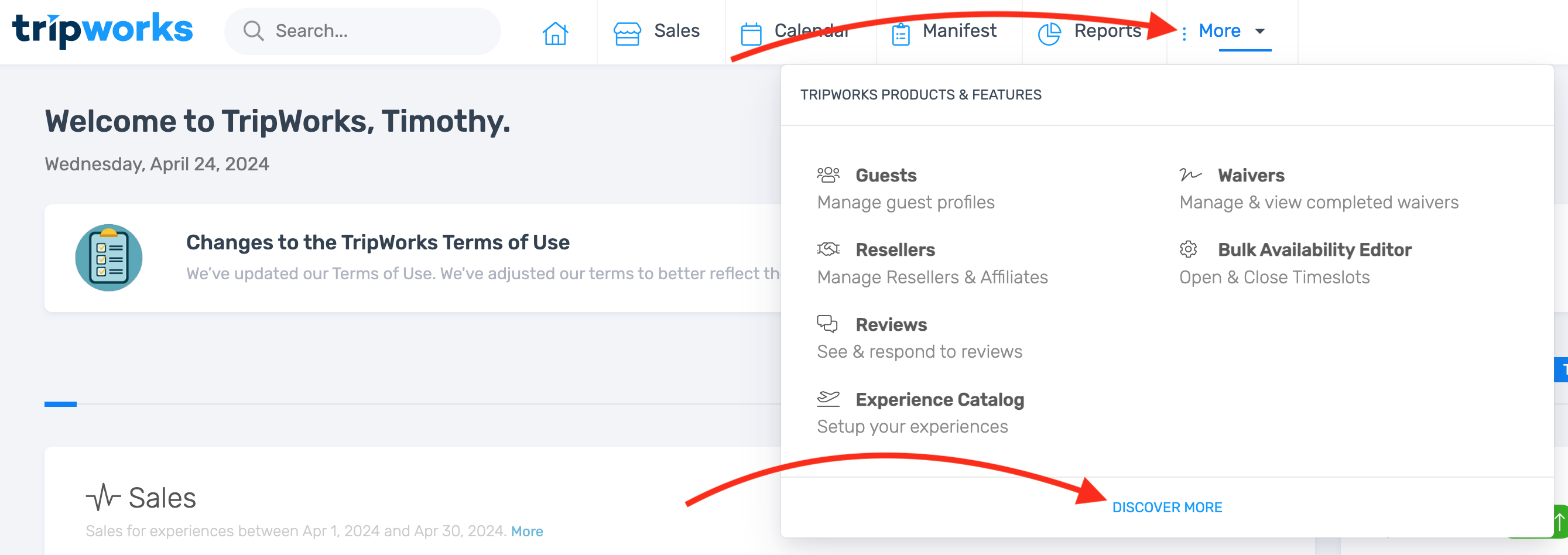
Task: Click the More link in Sales description
Action: coord(526,531)
